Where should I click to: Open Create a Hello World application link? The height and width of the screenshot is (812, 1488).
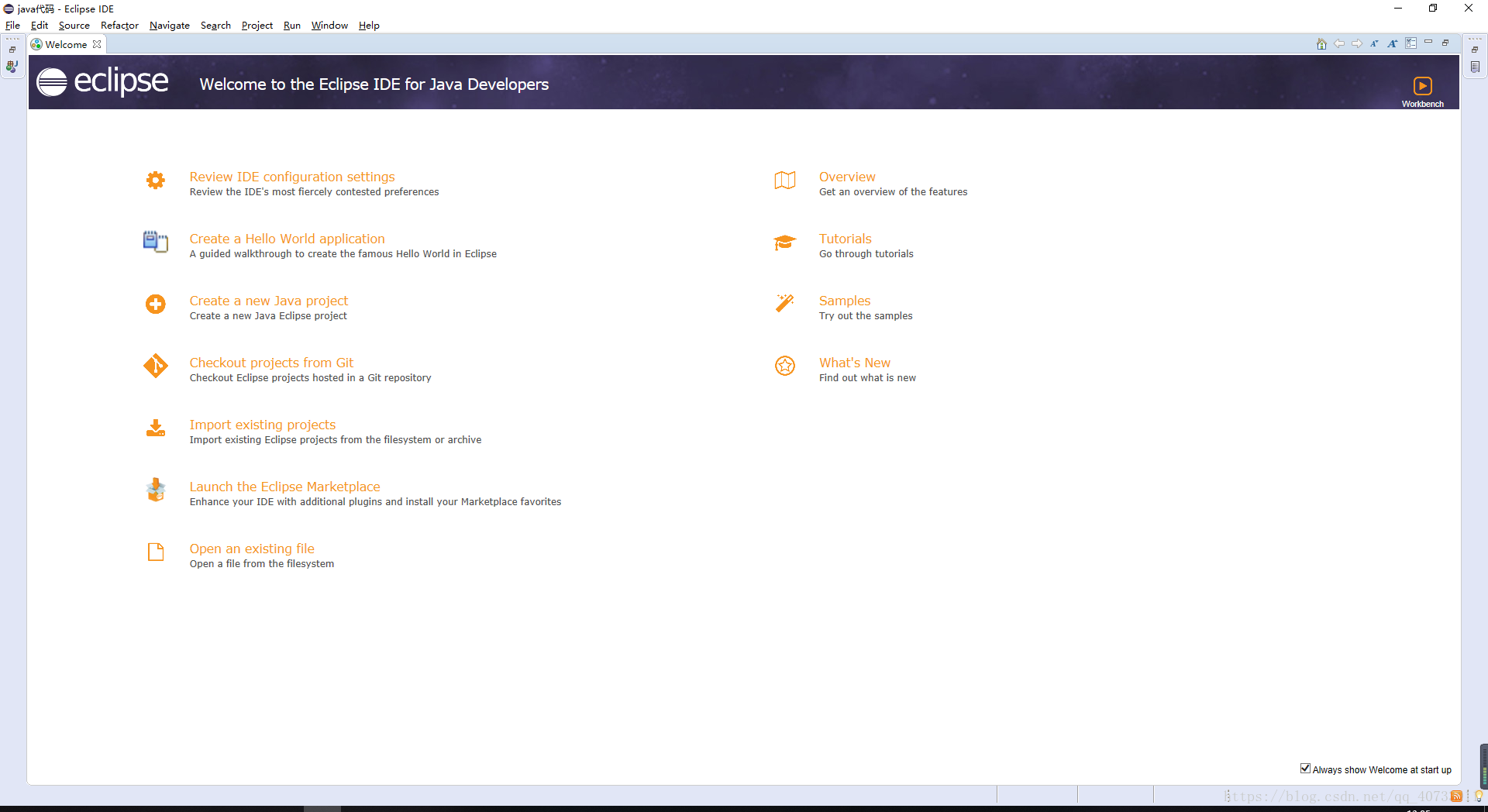click(x=287, y=239)
